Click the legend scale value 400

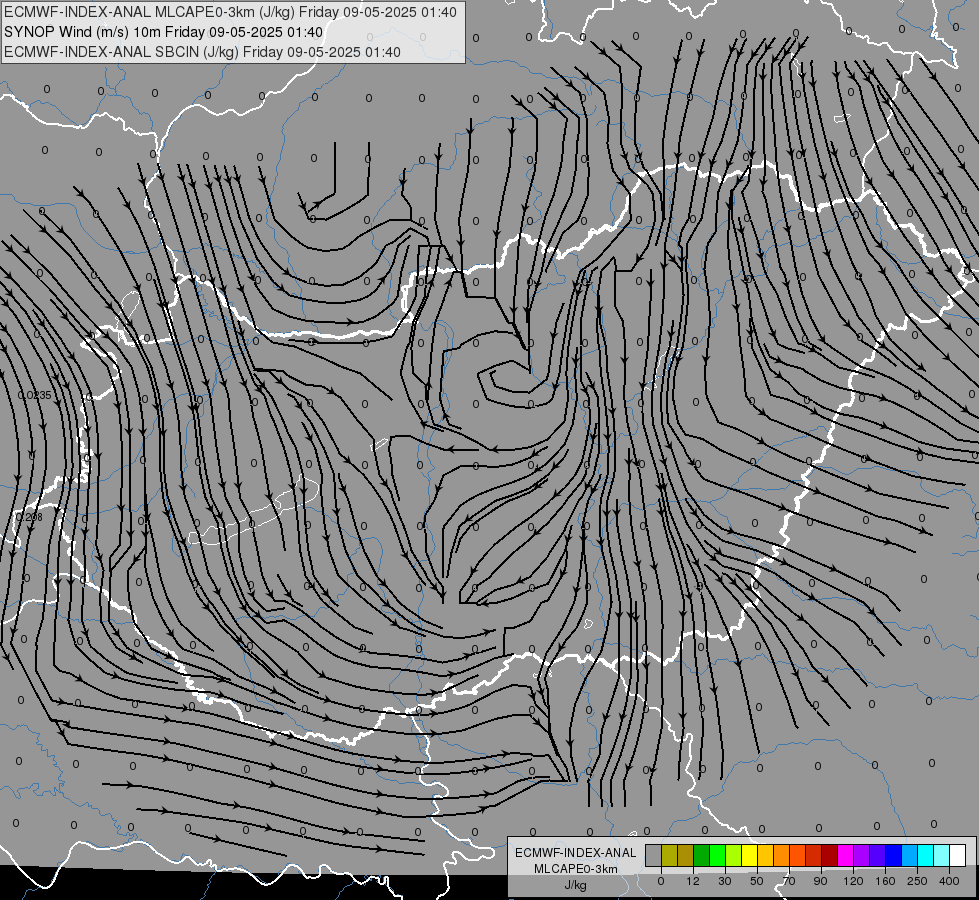[x=949, y=881]
